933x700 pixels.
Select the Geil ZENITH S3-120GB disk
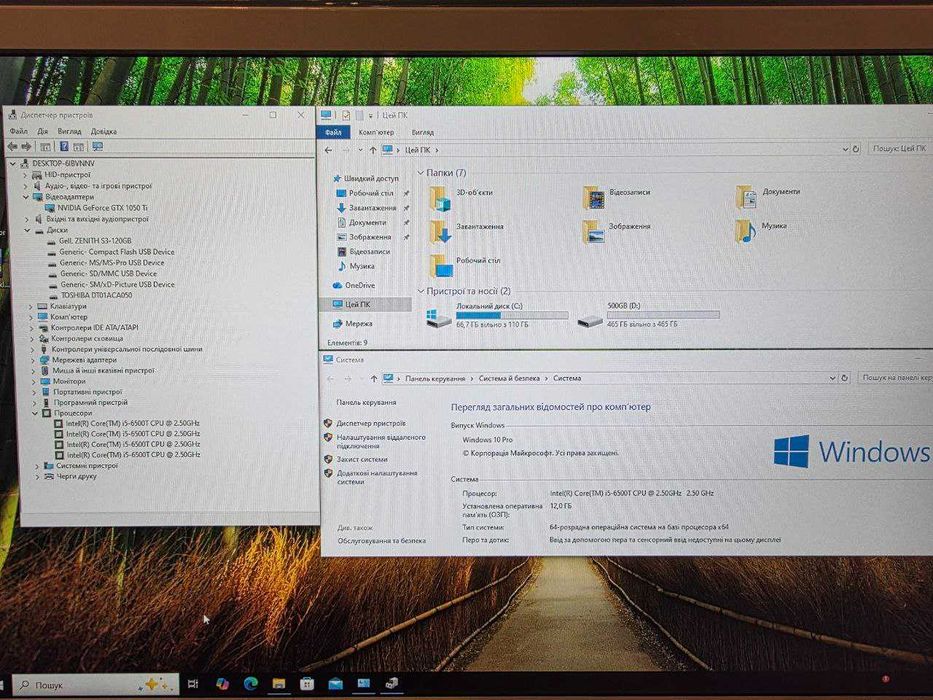pos(95,240)
